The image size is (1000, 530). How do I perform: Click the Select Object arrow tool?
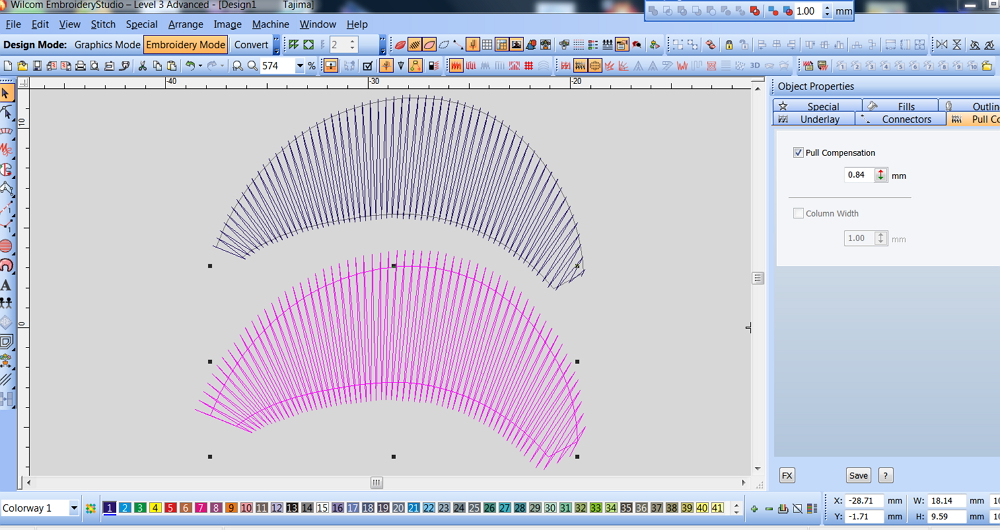pyautogui.click(x=6, y=93)
